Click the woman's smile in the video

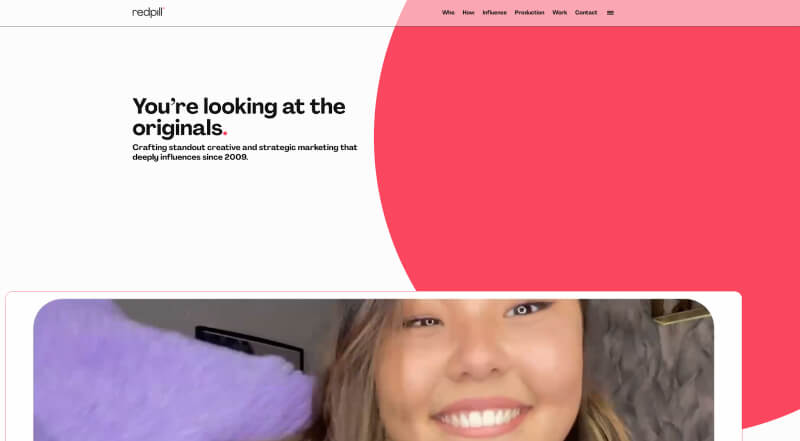[x=480, y=416]
